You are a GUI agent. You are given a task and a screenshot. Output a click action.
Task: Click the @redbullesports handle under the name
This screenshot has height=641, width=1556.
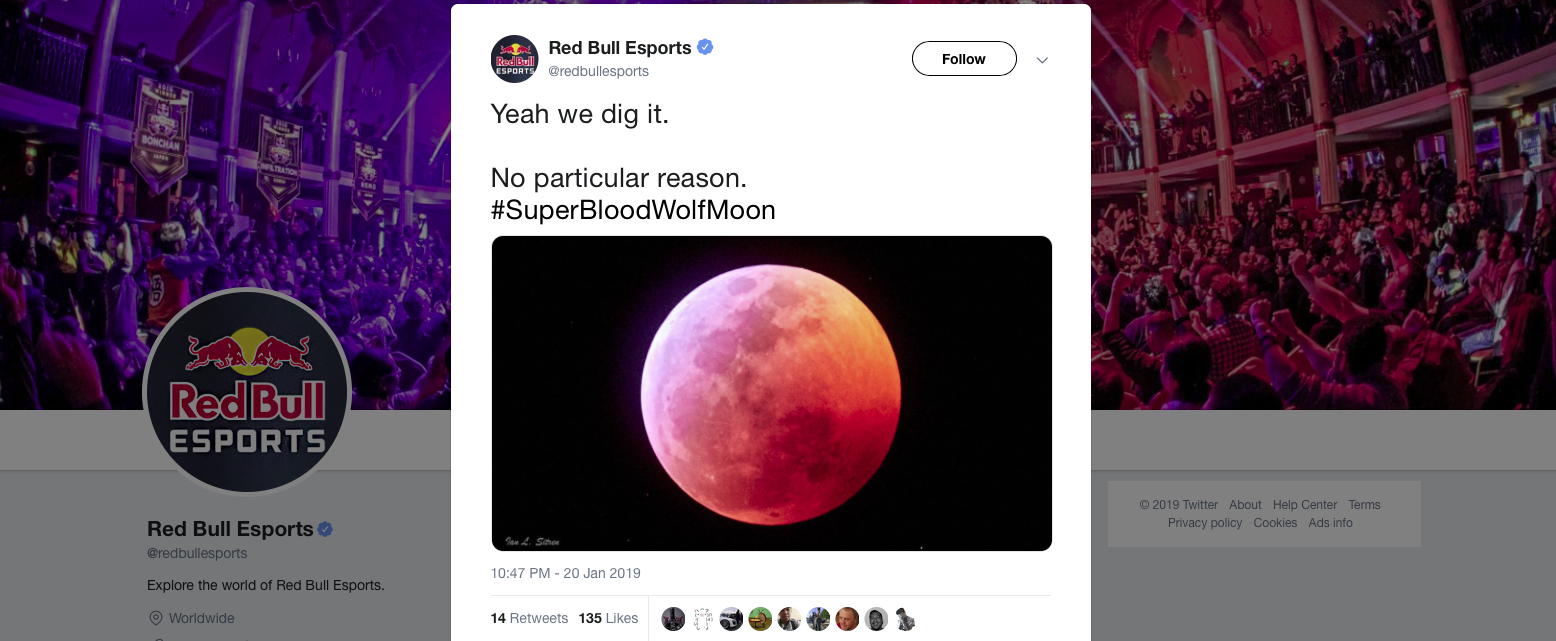[598, 71]
